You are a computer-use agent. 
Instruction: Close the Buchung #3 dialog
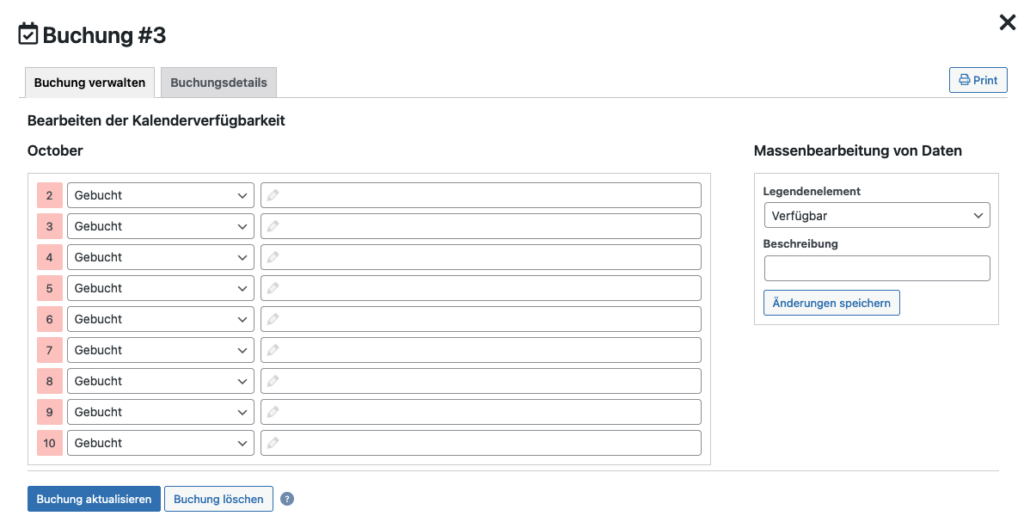pyautogui.click(x=1007, y=23)
